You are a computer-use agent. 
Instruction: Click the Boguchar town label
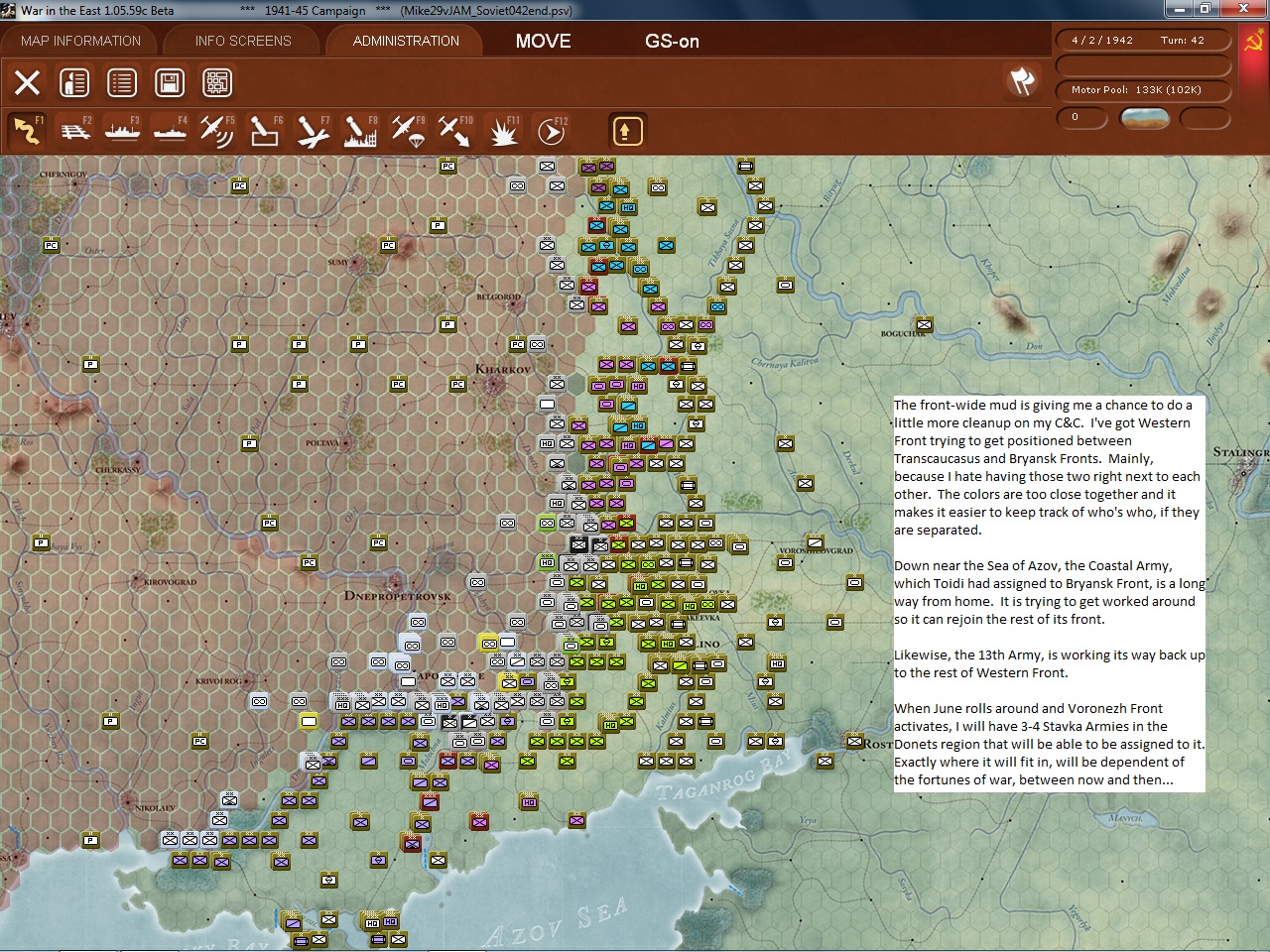(x=903, y=334)
